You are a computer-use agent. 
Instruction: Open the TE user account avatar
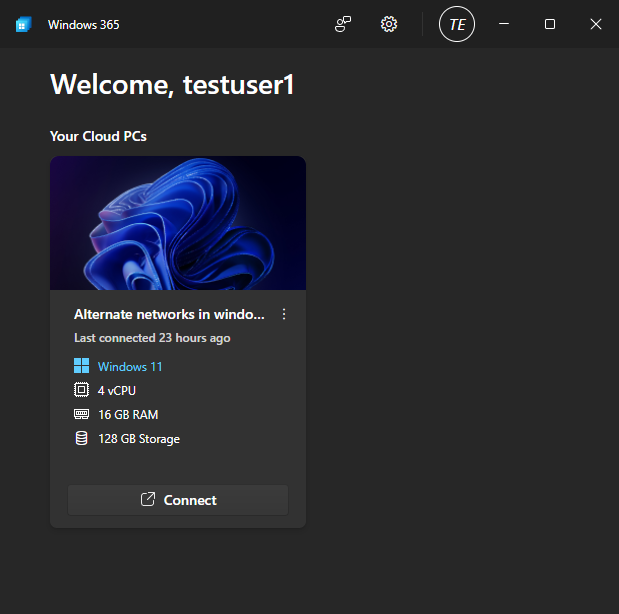[457, 24]
